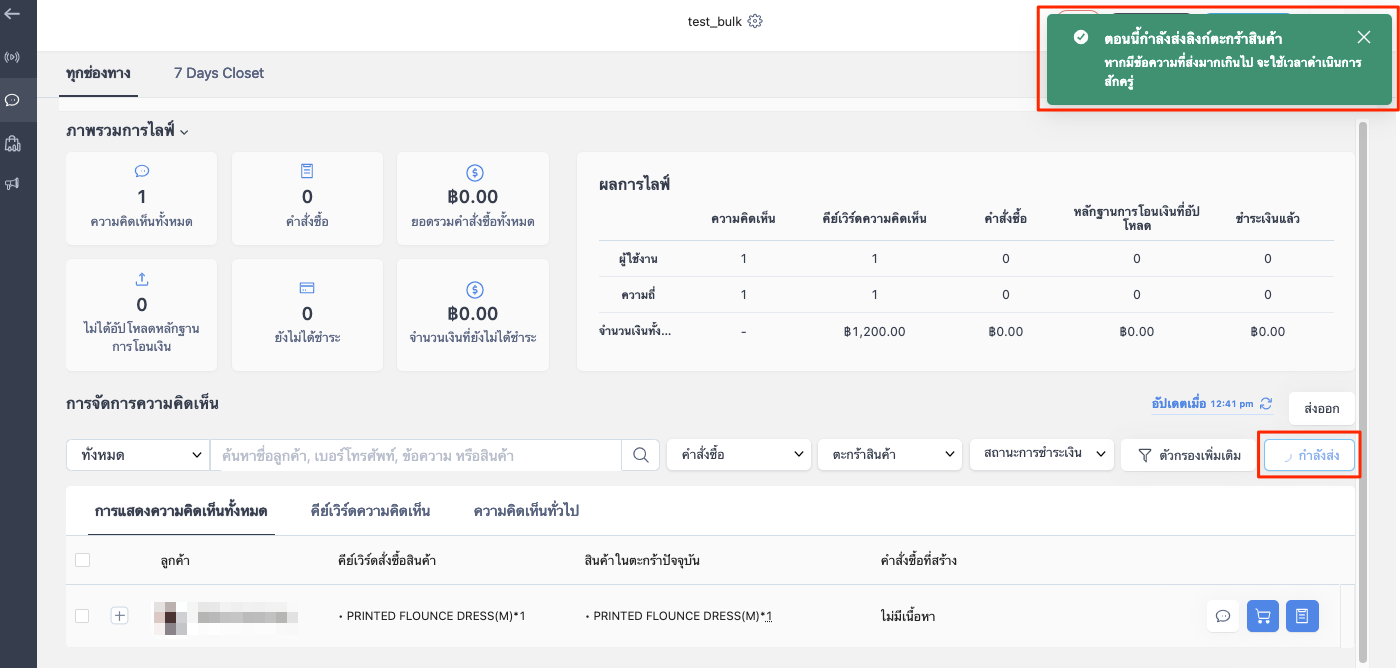Click the จำนวนเงินทั้ง... row label
The image size is (1400, 668).
pos(635,331)
